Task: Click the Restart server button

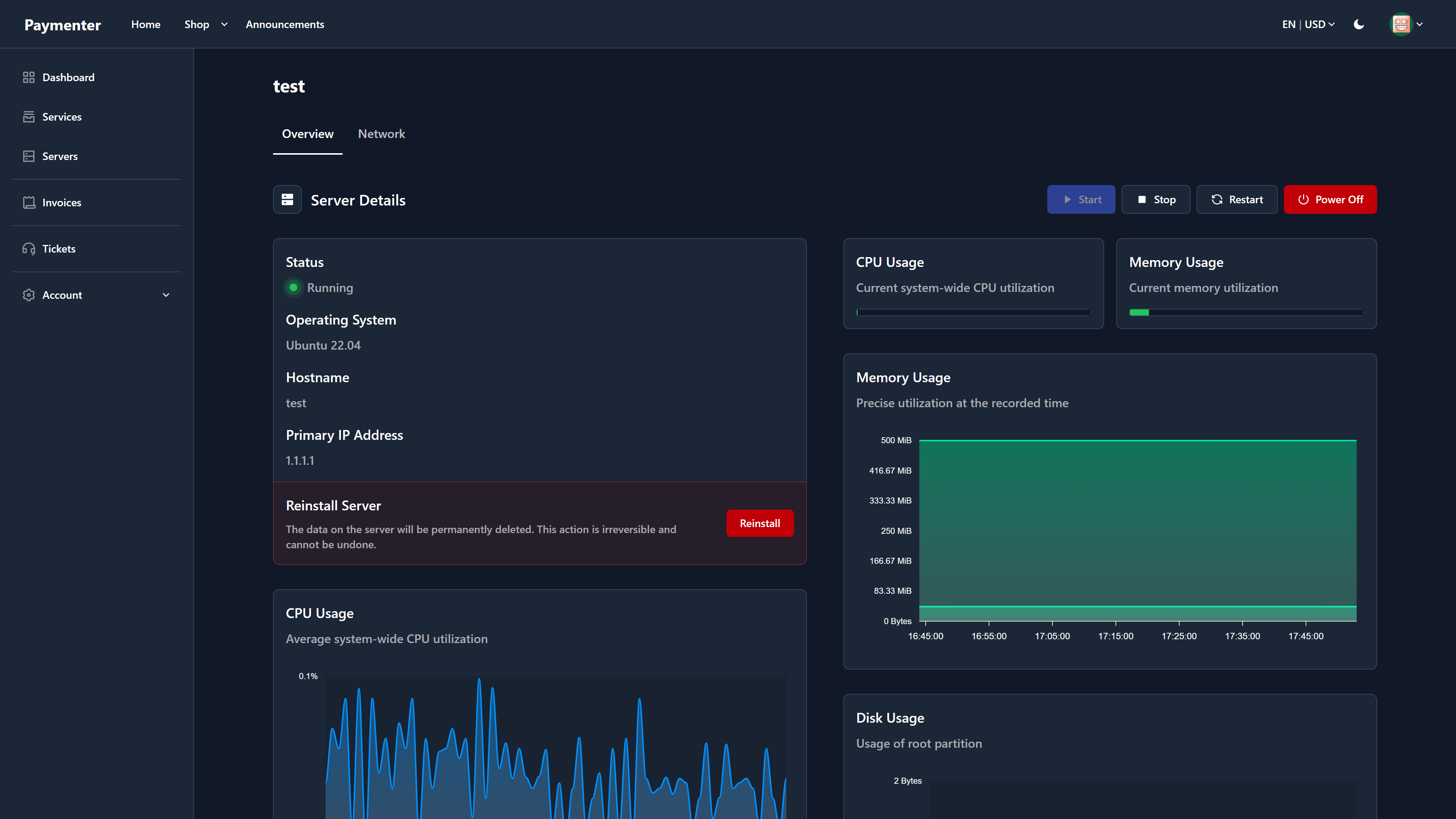Action: pyautogui.click(x=1237, y=199)
